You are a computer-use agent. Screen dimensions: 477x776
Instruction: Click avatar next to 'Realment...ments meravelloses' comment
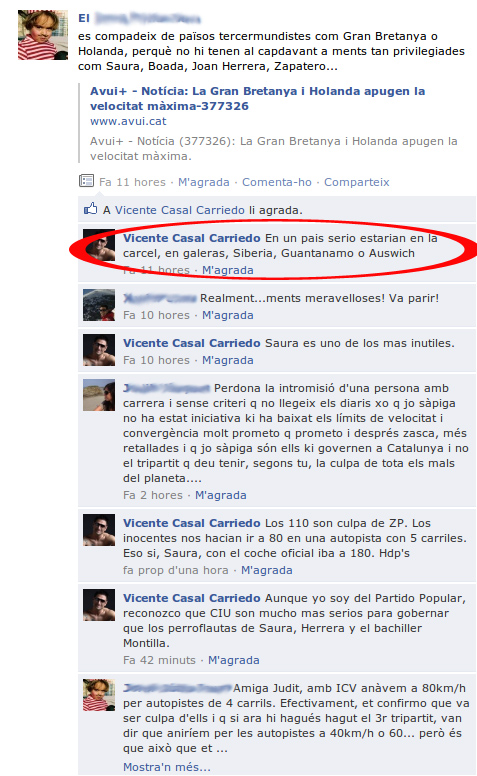pos(99,305)
